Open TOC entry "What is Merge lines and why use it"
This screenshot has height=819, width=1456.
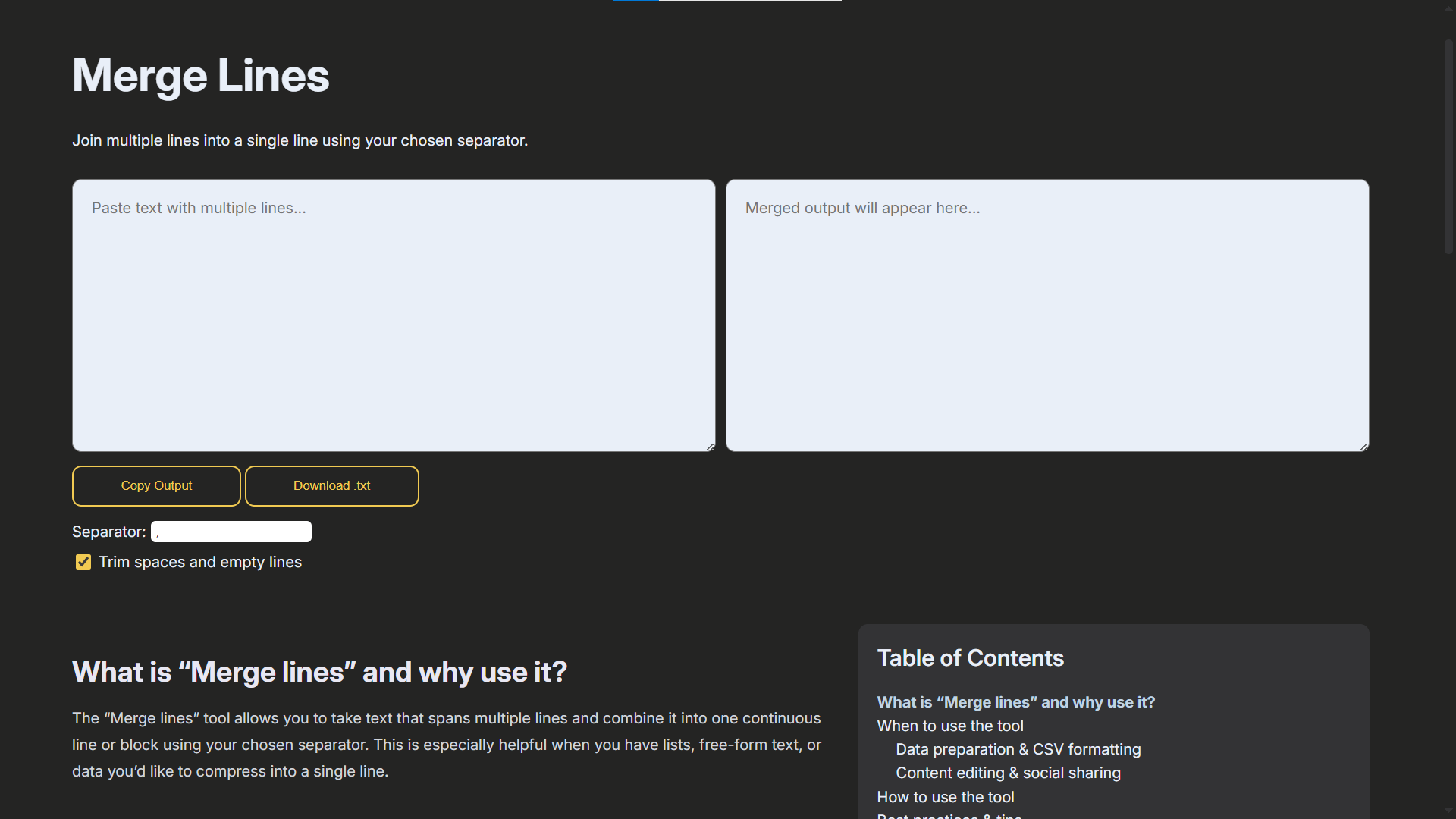(1015, 701)
